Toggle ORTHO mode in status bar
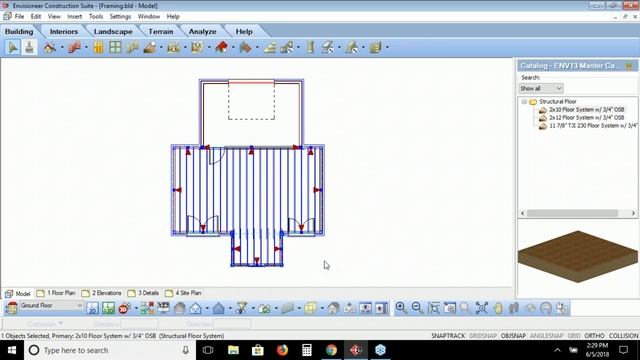Image resolution: width=640 pixels, height=360 pixels. coord(594,336)
